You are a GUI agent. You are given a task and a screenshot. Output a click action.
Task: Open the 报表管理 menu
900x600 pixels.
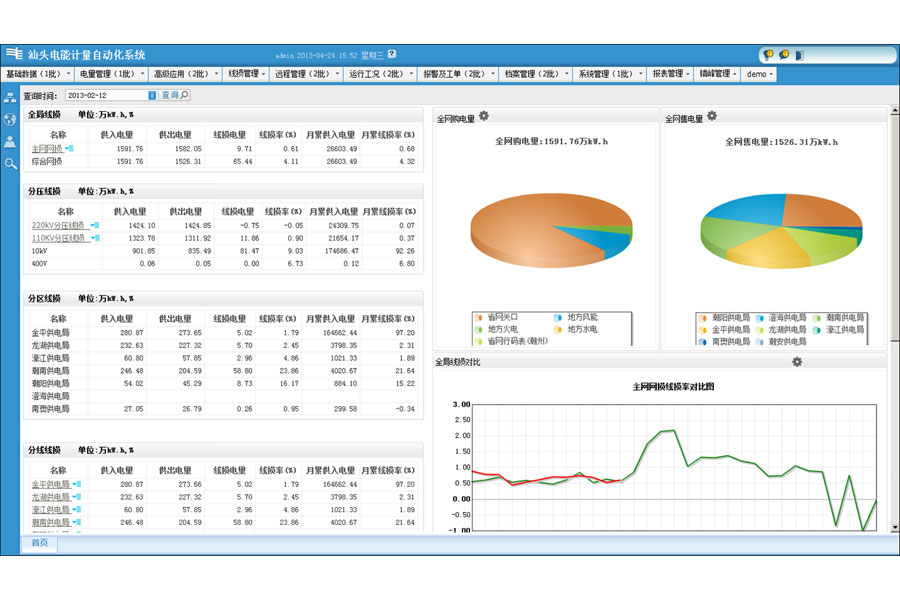pos(671,74)
